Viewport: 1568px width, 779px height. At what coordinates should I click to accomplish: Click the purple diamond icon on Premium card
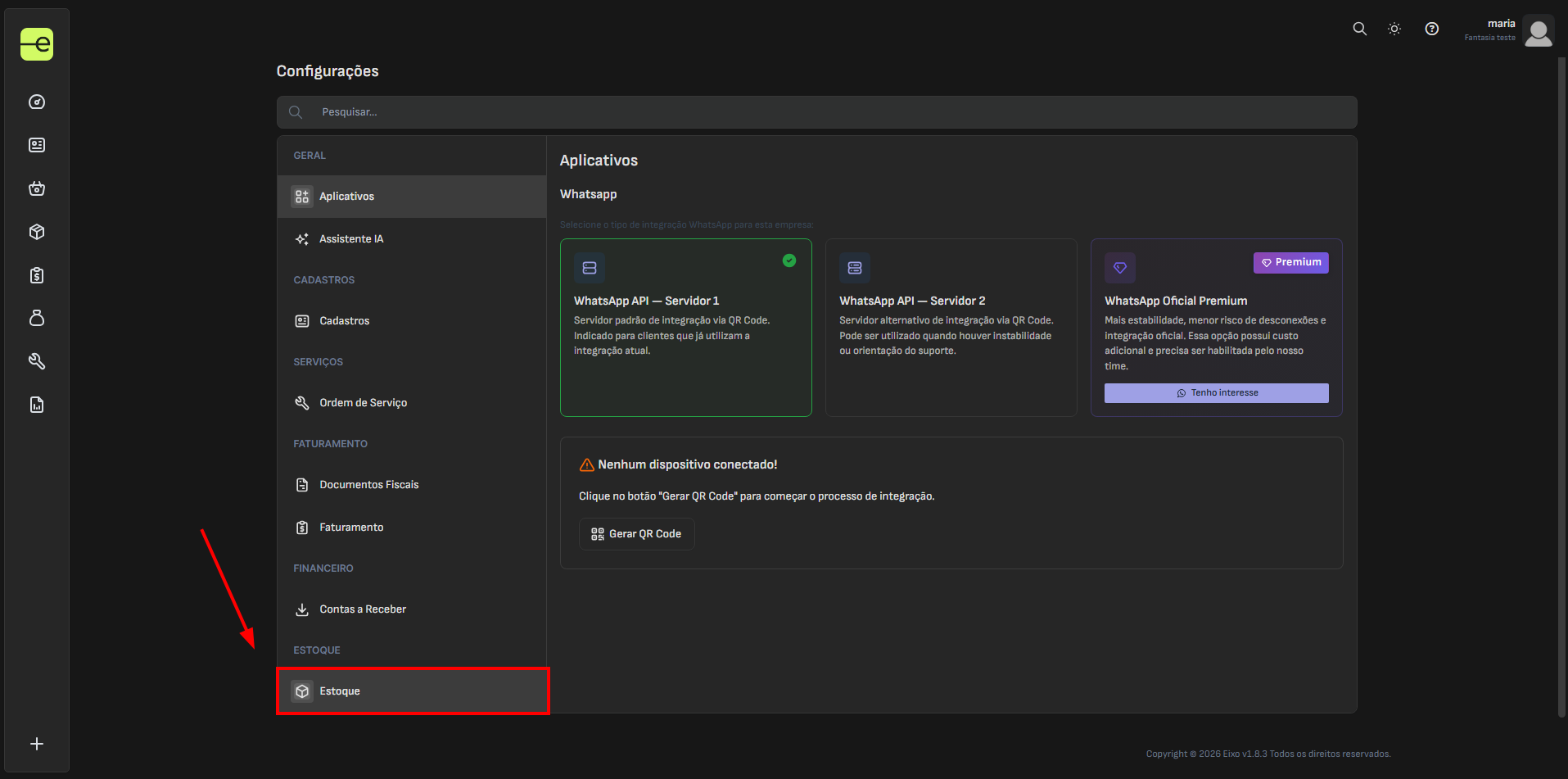click(1120, 268)
